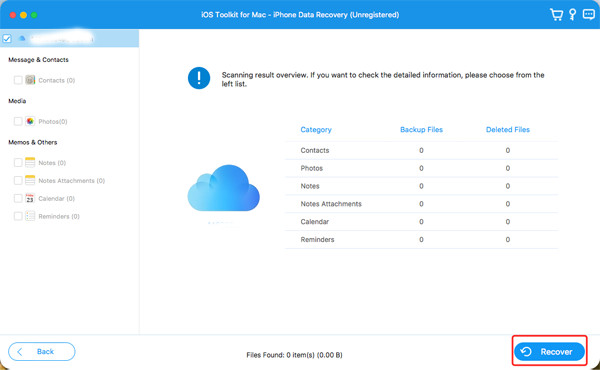This screenshot has height=370, width=600.
Task: Select Notes (0) in the sidebar list
Action: (52, 163)
